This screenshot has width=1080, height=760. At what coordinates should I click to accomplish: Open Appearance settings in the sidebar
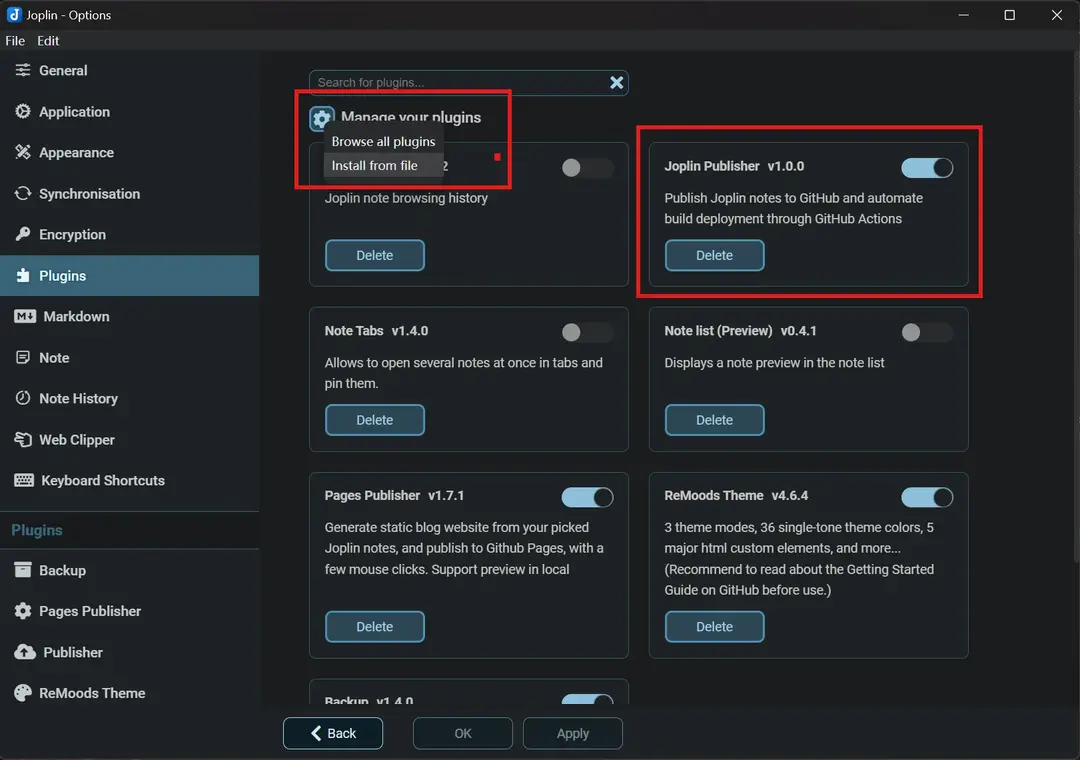[76, 152]
